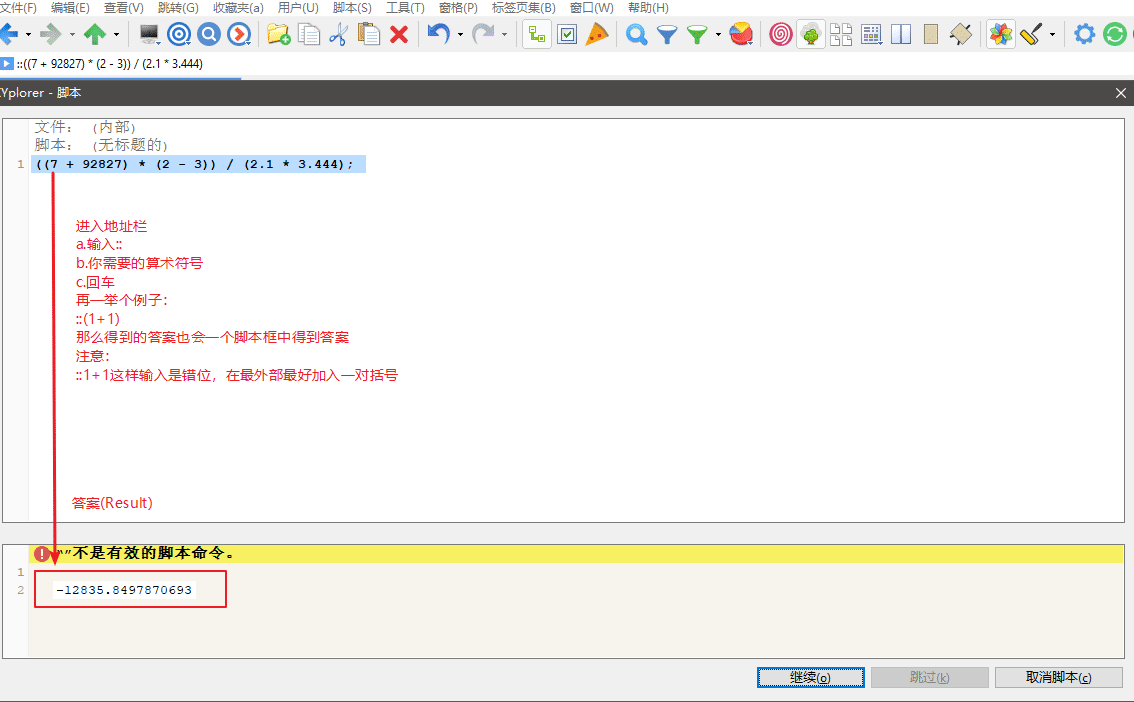This screenshot has width=1134, height=702.
Task: Open the undo history dropdown arrow
Action: pyautogui.click(x=460, y=34)
